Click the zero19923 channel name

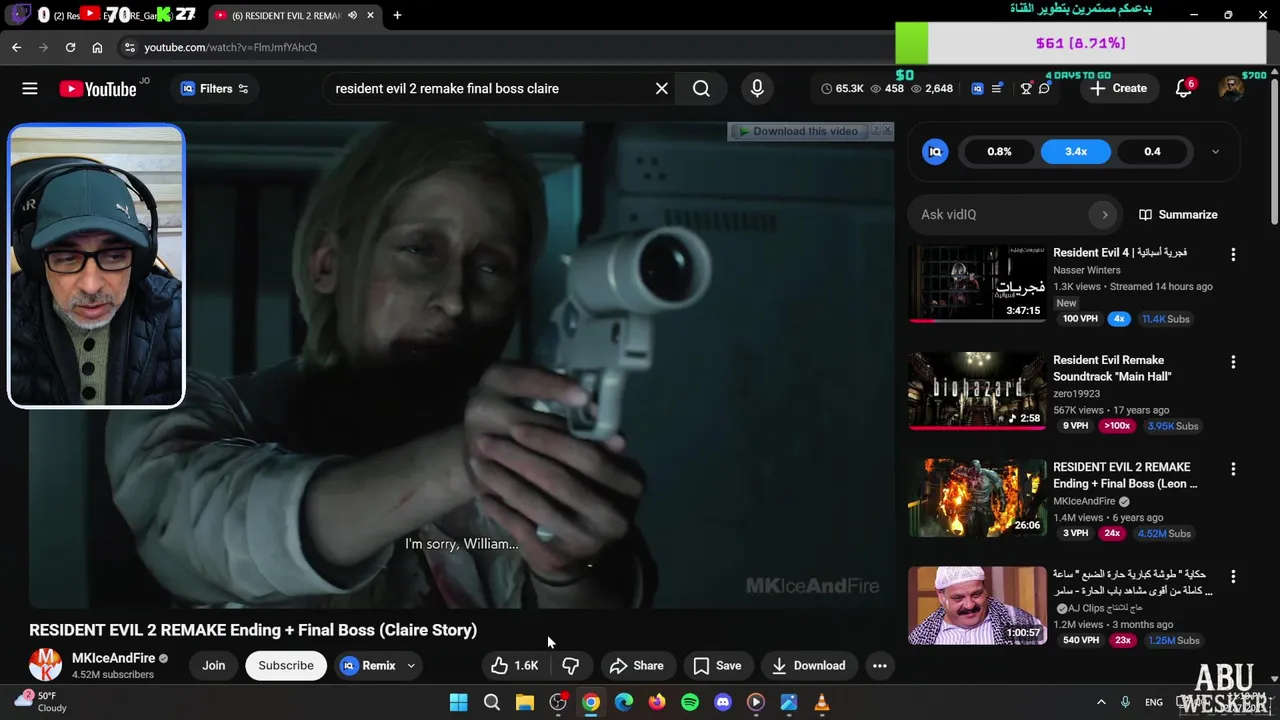1076,393
